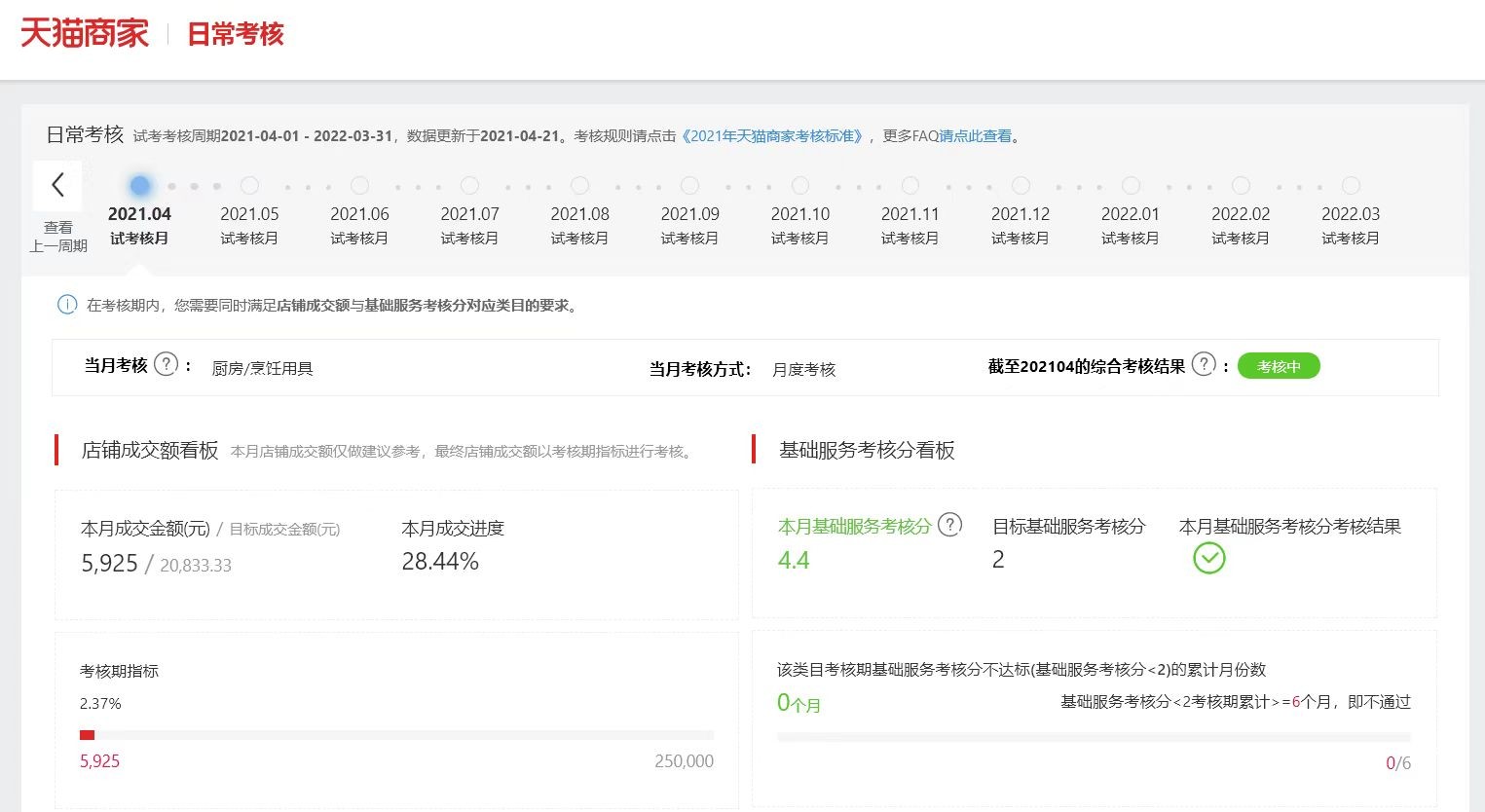
Task: Open help icon next to 本月基础服务考核分
Action: click(949, 525)
